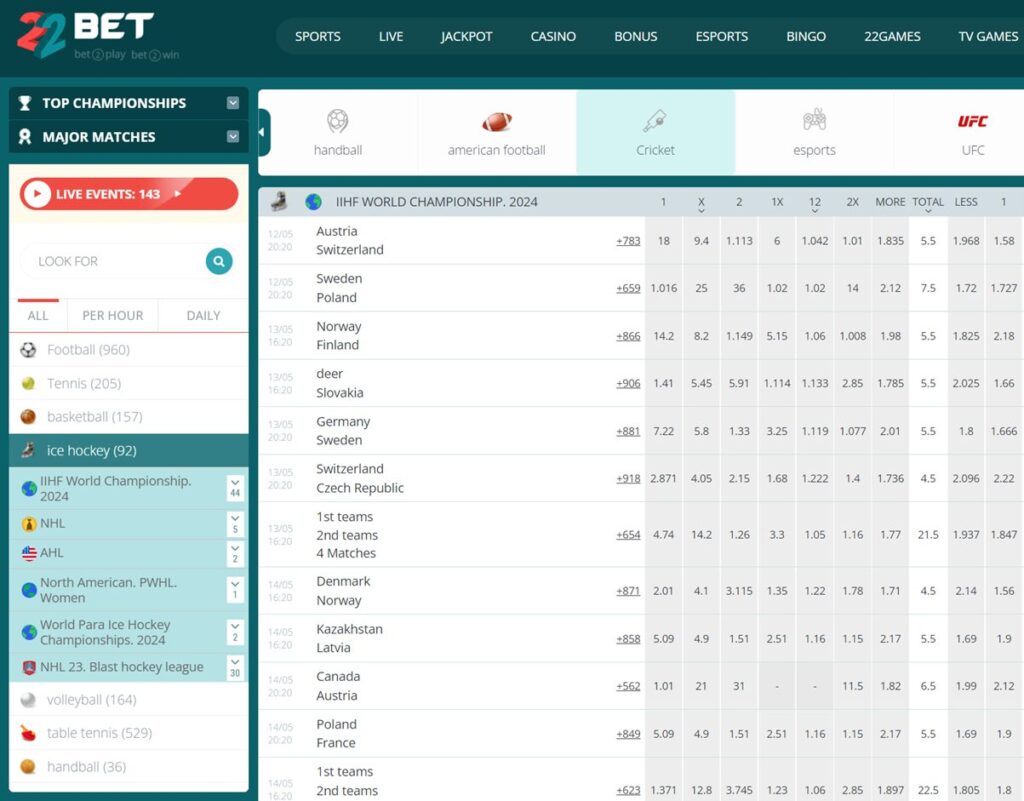Image resolution: width=1024 pixels, height=801 pixels.
Task: Open the UFC sport icon
Action: coord(972,121)
